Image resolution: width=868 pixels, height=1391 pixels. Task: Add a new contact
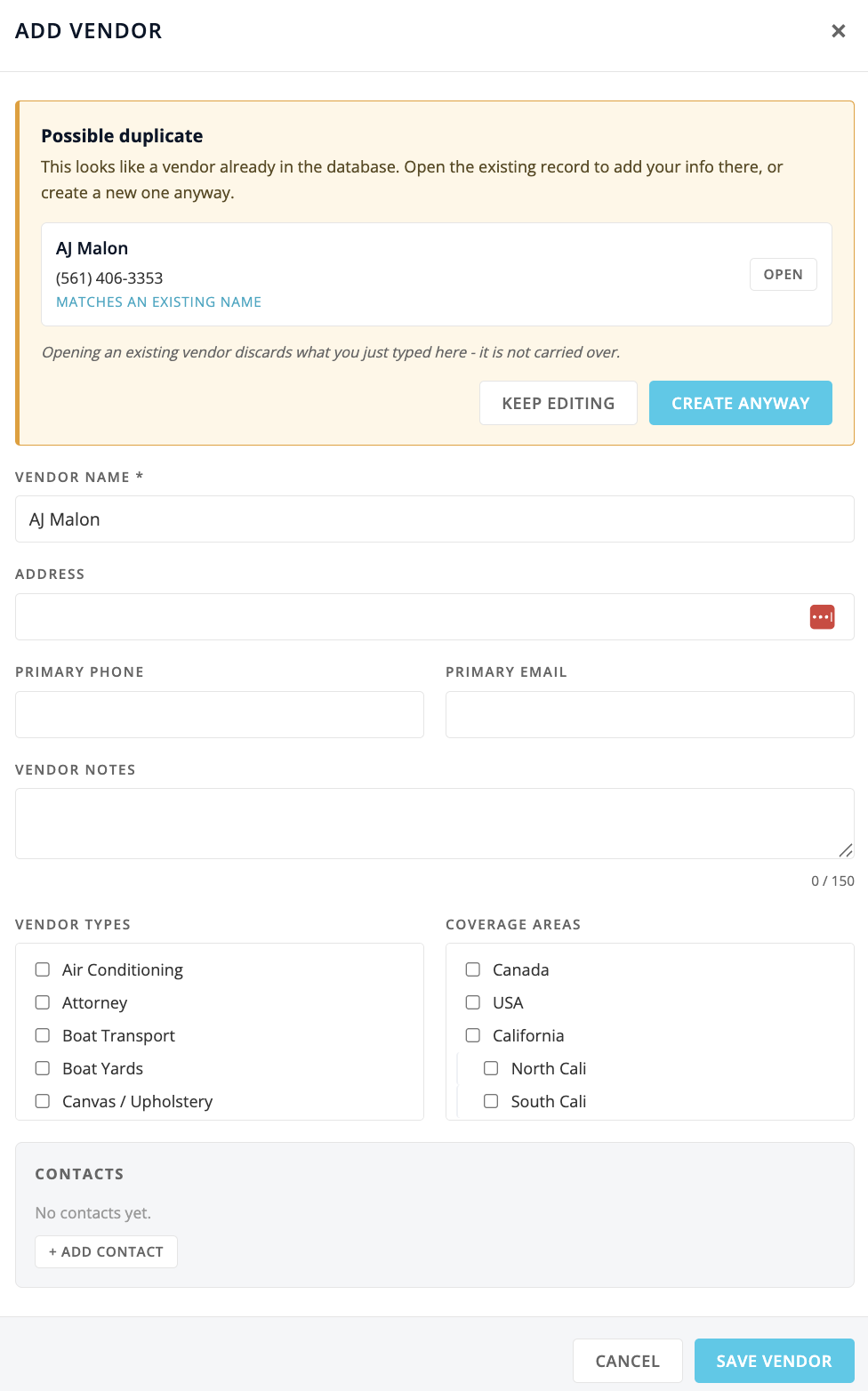pos(106,1251)
